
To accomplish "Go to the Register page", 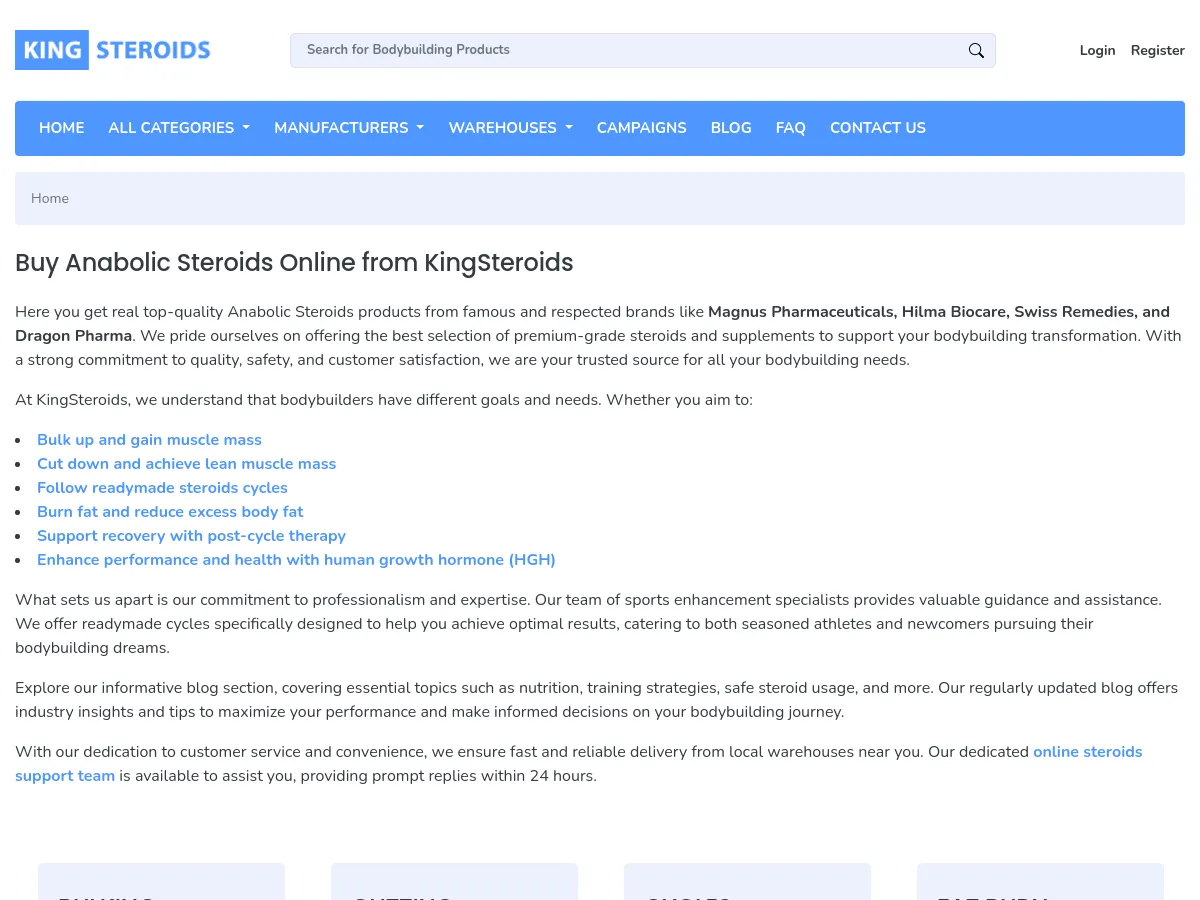I will point(1157,50).
